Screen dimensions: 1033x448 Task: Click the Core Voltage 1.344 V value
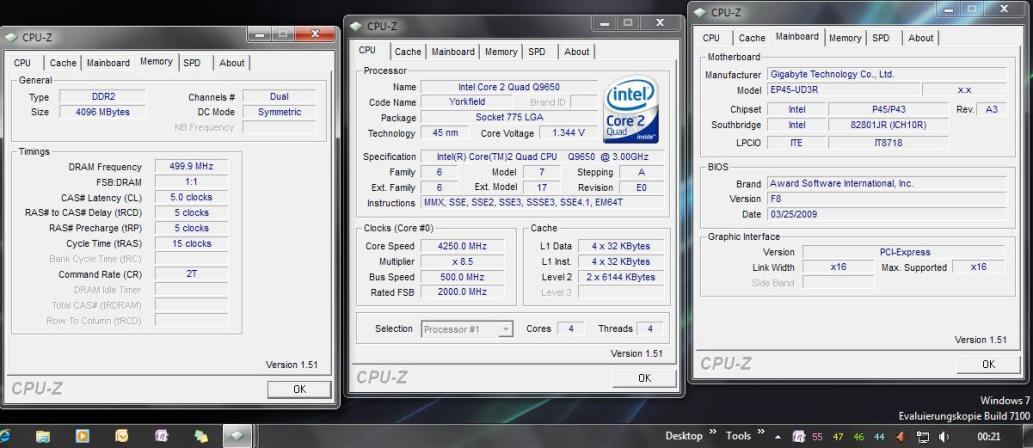tap(567, 133)
